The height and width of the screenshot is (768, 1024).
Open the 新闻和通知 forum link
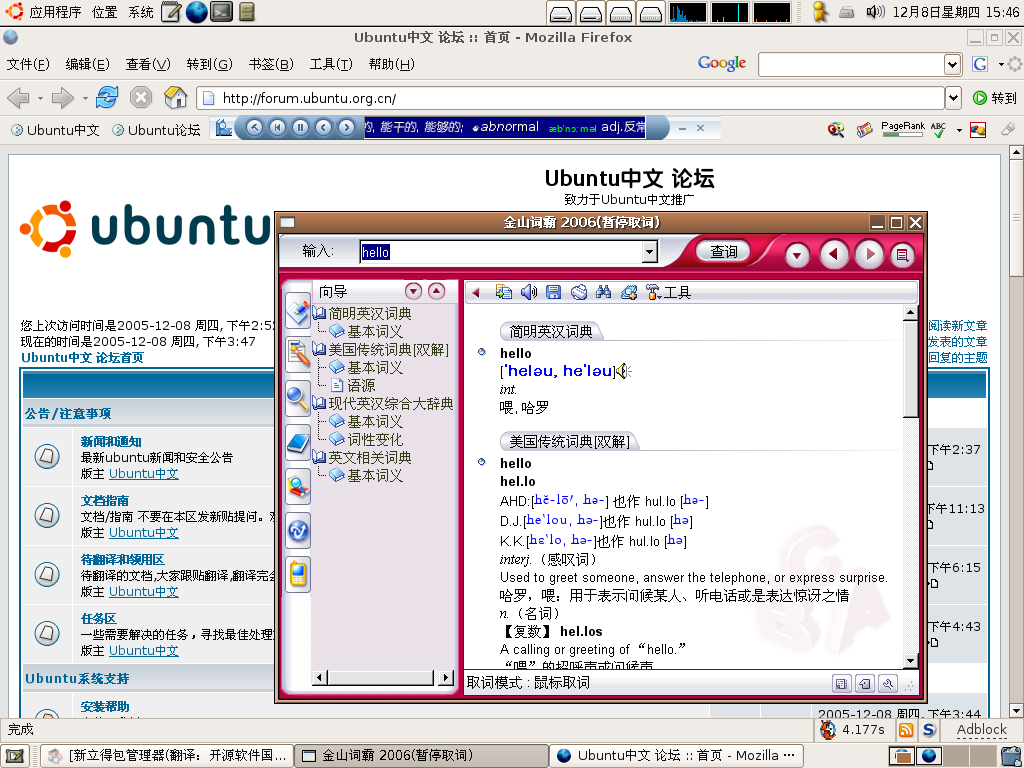pyautogui.click(x=111, y=441)
